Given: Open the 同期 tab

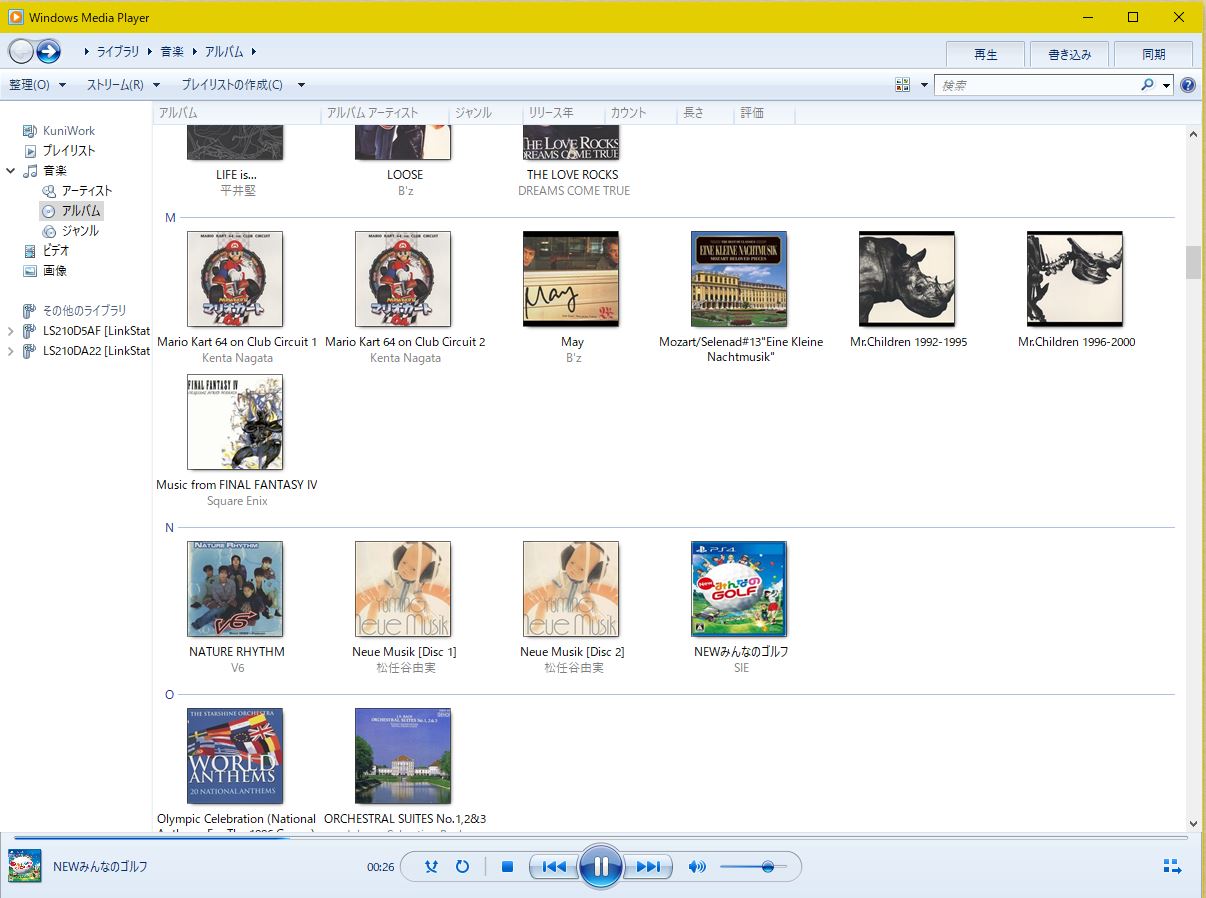Looking at the screenshot, I should pyautogui.click(x=1153, y=54).
